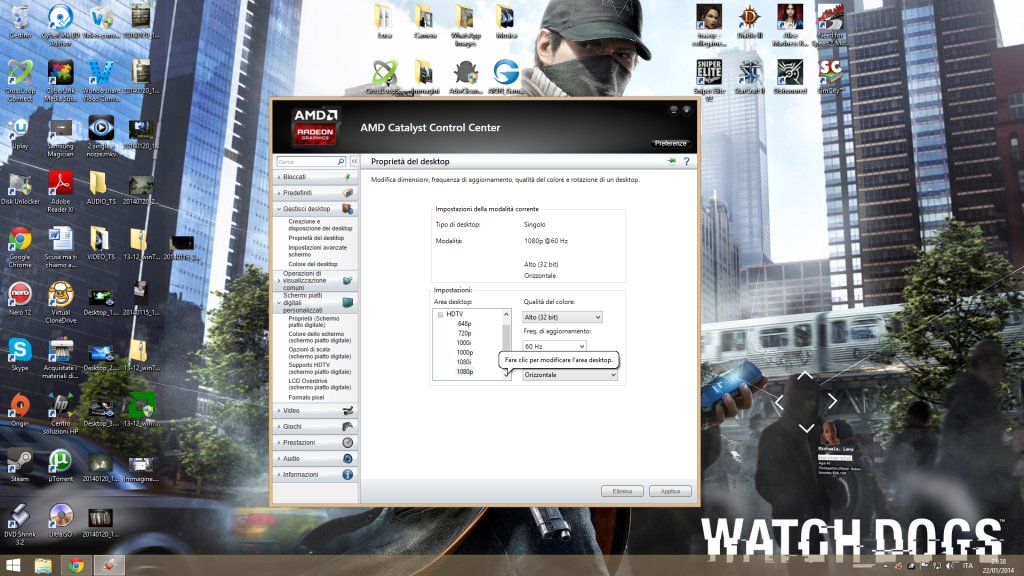
Task: Open the Qualità del colore dropdown
Action: click(x=562, y=317)
